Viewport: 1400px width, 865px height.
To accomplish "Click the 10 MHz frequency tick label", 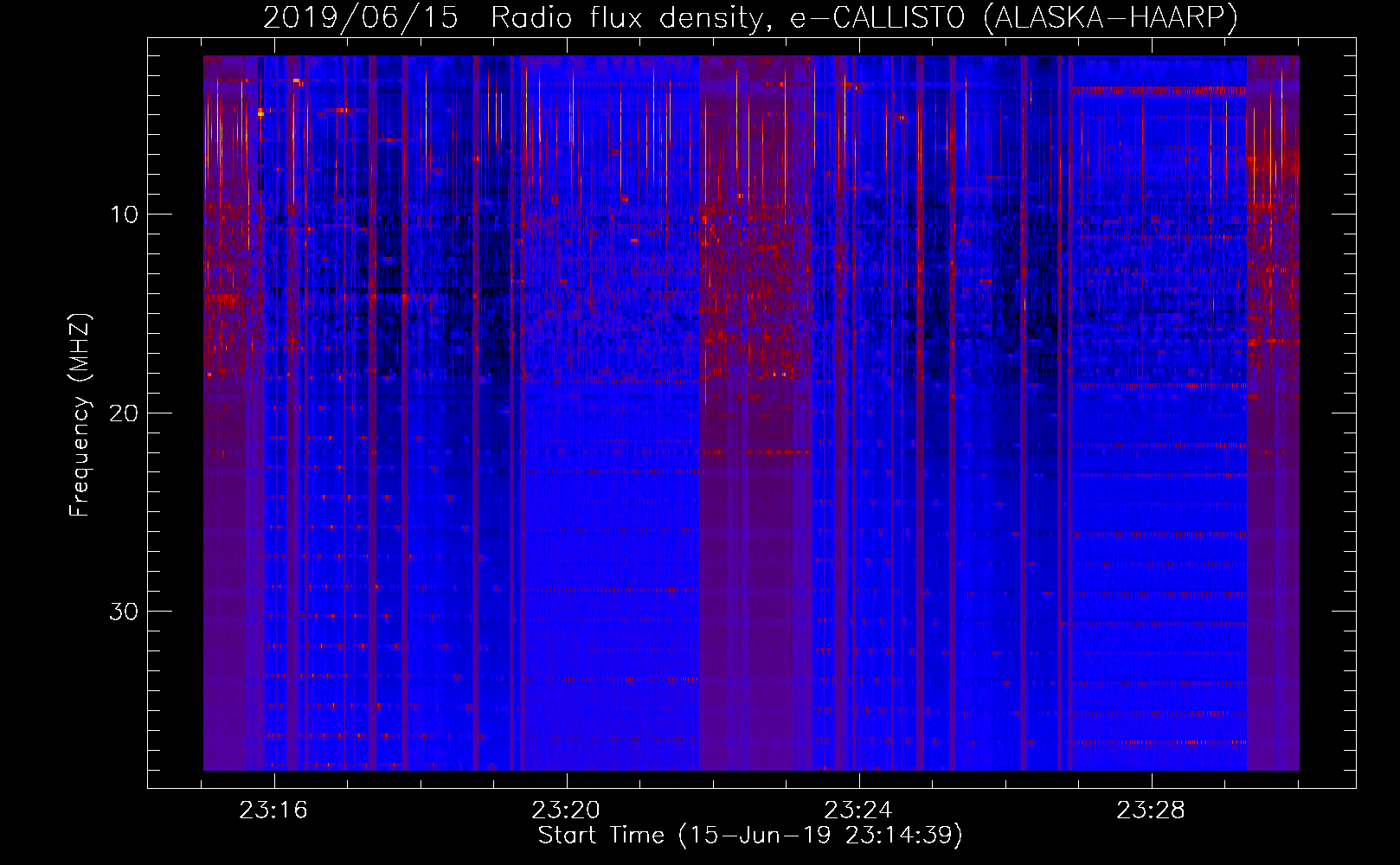I will 125,215.
